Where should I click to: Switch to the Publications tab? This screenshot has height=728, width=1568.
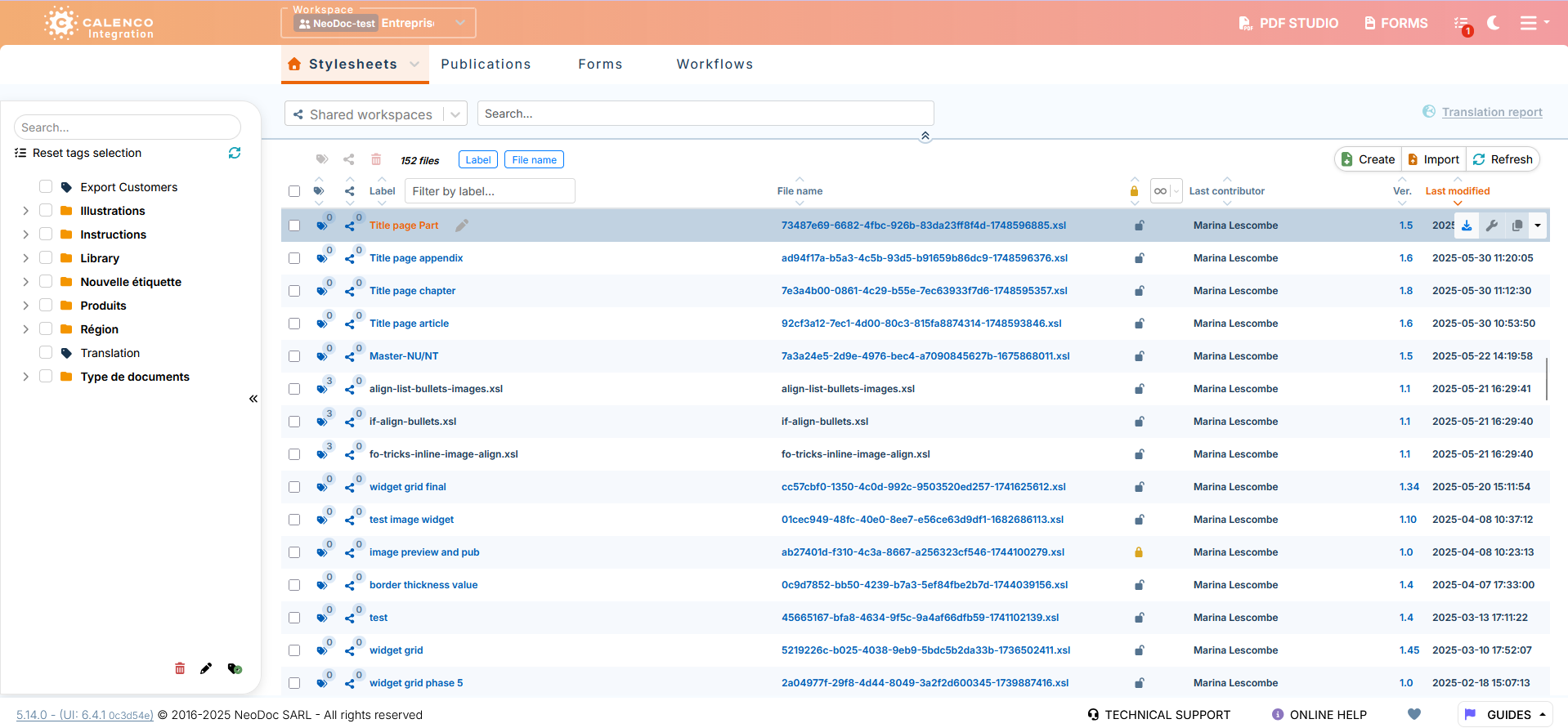[x=486, y=65]
